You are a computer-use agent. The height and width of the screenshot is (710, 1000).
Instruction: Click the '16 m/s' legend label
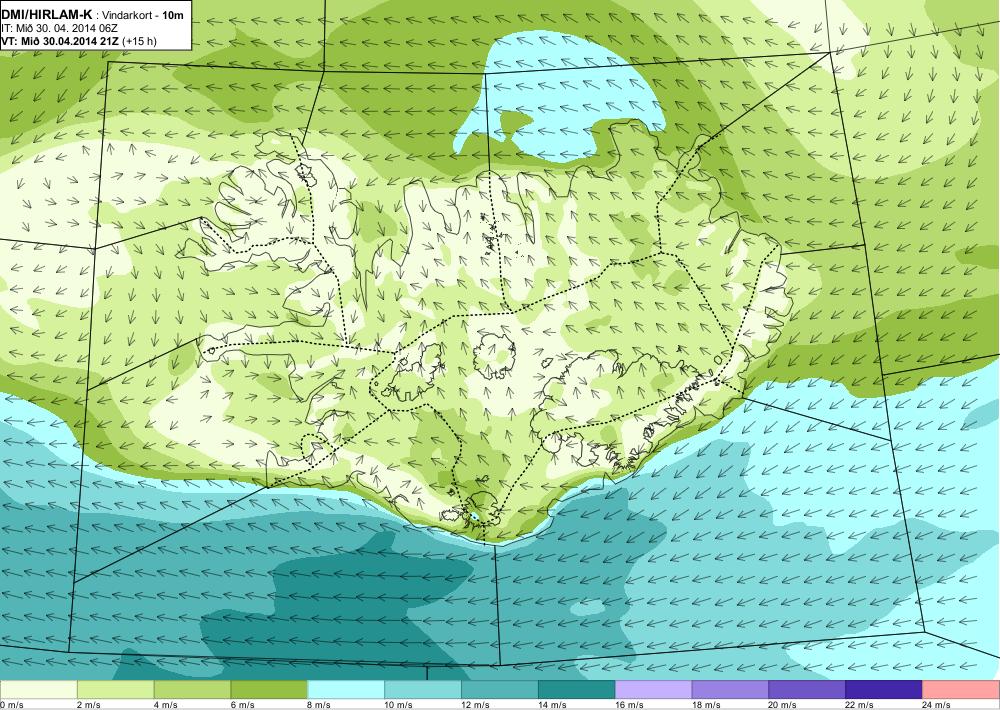pos(629,705)
